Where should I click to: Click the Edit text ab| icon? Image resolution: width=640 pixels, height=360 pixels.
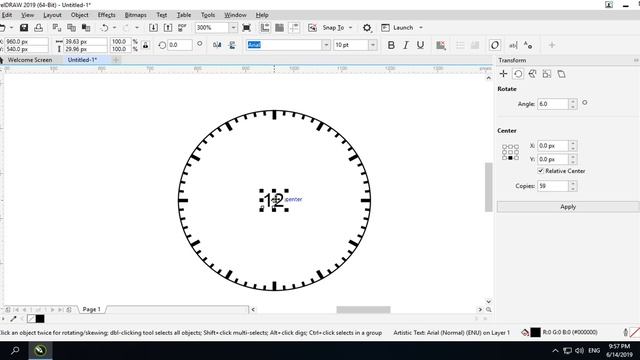coord(513,45)
